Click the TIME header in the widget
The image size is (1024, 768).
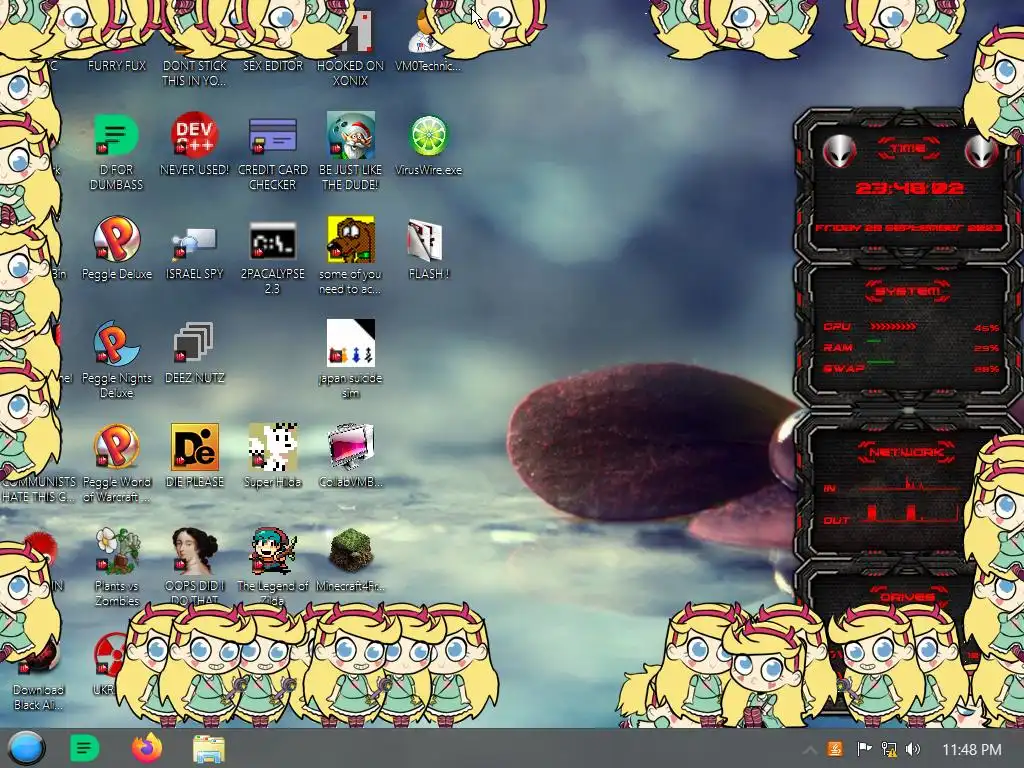tap(908, 149)
